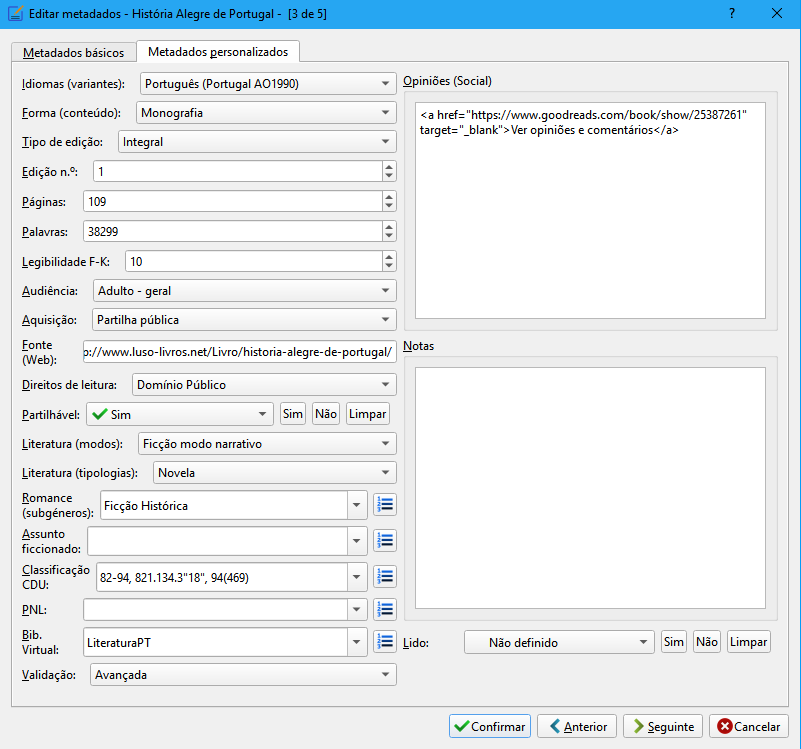Image resolution: width=801 pixels, height=749 pixels.
Task: Increase the Legibilidade F-K value
Action: pyautogui.click(x=389, y=256)
